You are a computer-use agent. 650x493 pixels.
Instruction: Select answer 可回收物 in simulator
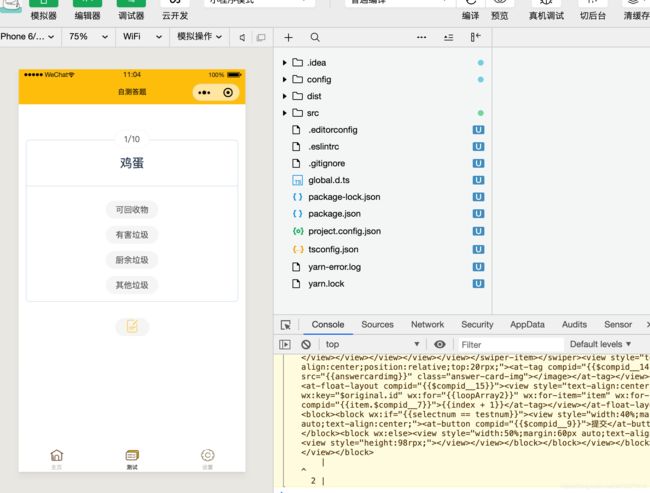tap(132, 210)
